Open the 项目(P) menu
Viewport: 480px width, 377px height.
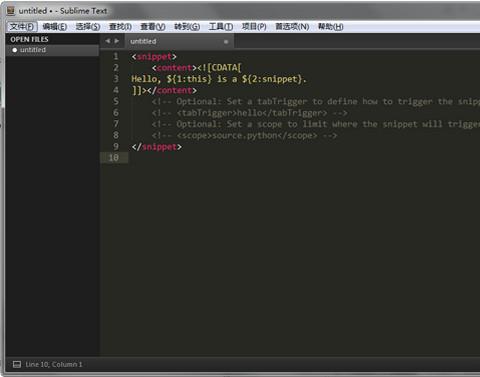pyautogui.click(x=254, y=27)
